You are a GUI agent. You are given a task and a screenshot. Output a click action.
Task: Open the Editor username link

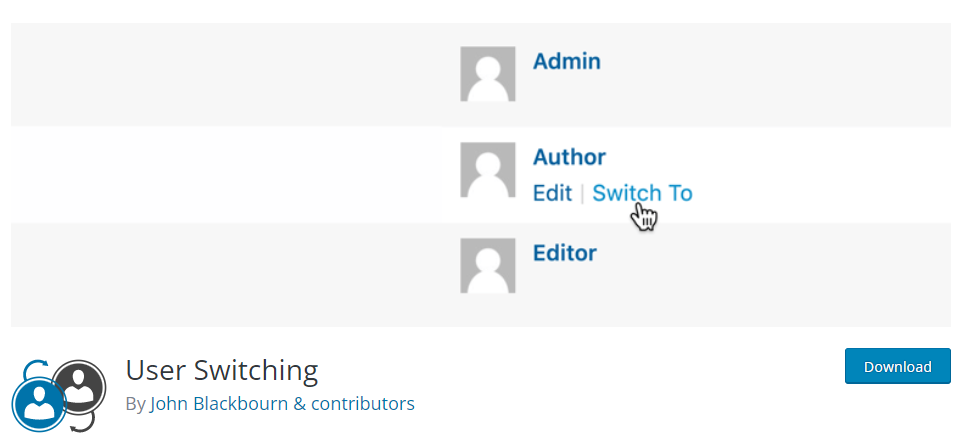565,253
